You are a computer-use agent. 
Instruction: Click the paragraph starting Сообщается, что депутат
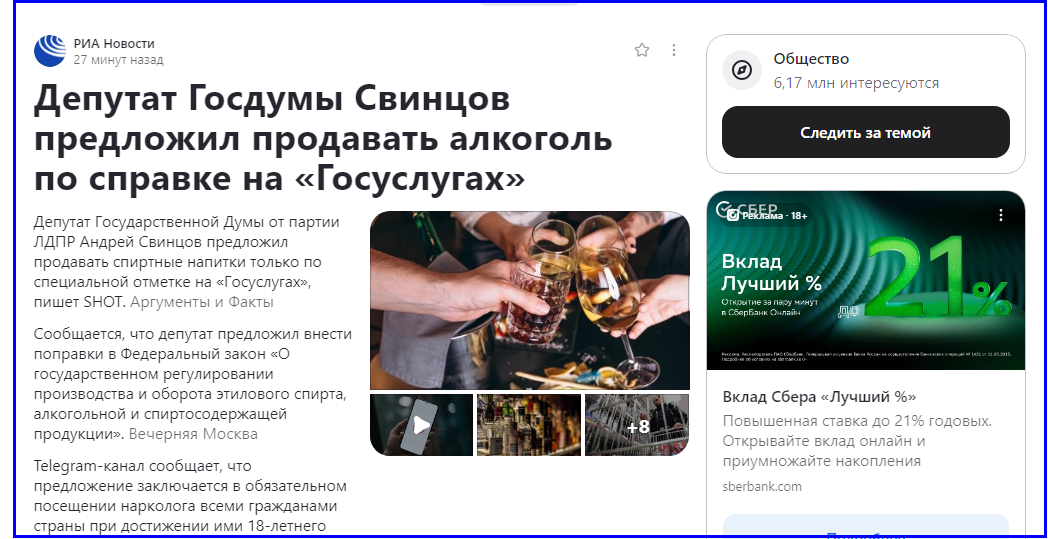coord(192,383)
